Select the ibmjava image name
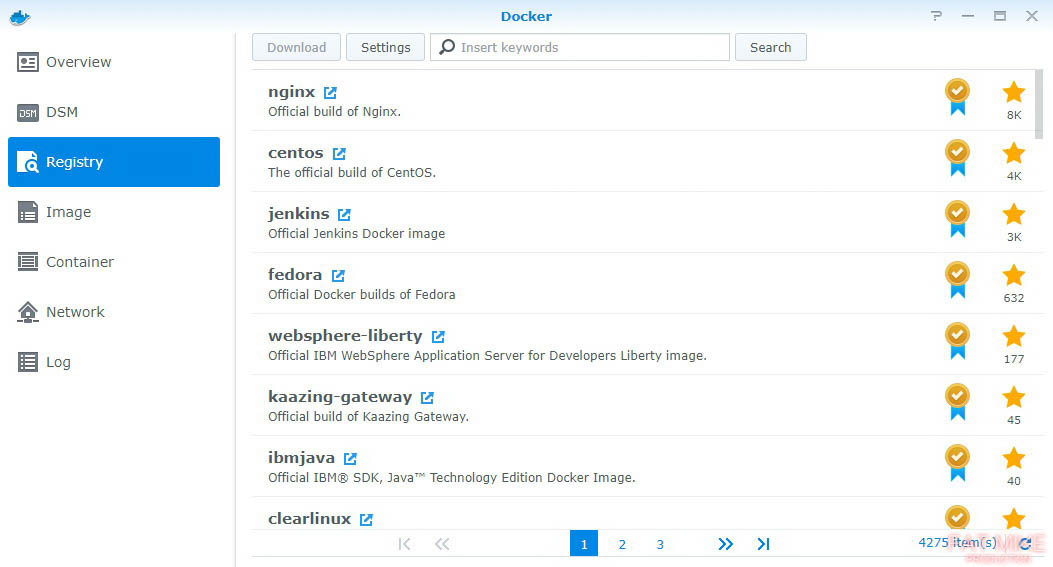The width and height of the screenshot is (1053, 567). point(302,458)
